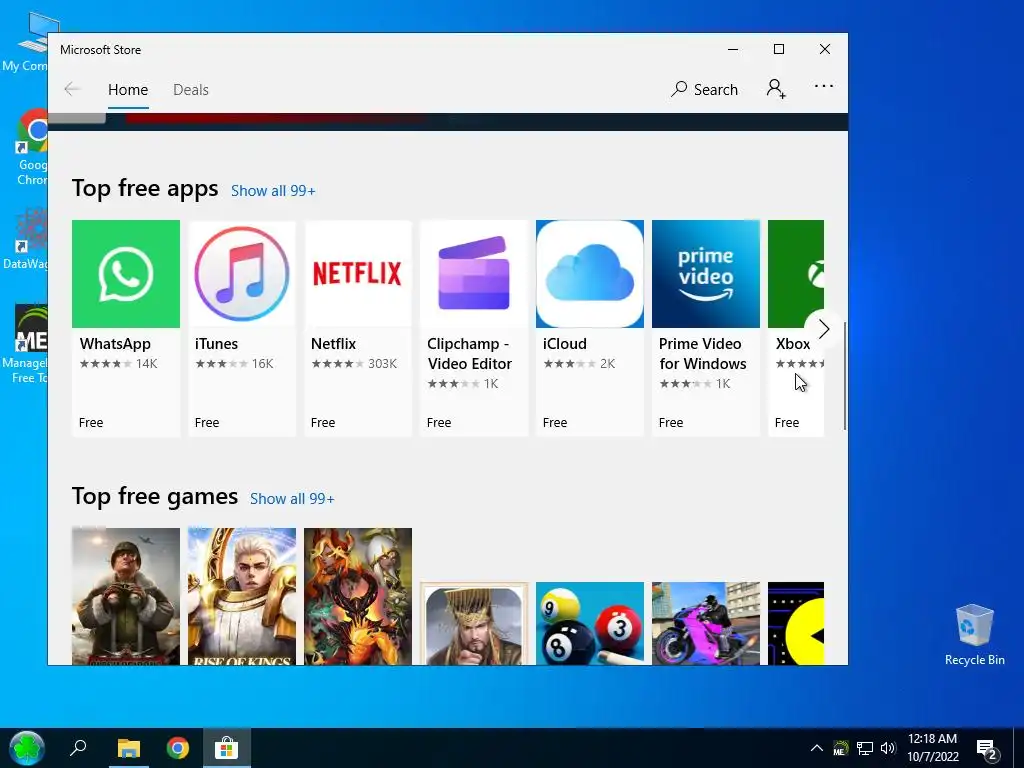Open the Start menu clover button
This screenshot has width=1024, height=768.
click(27, 748)
